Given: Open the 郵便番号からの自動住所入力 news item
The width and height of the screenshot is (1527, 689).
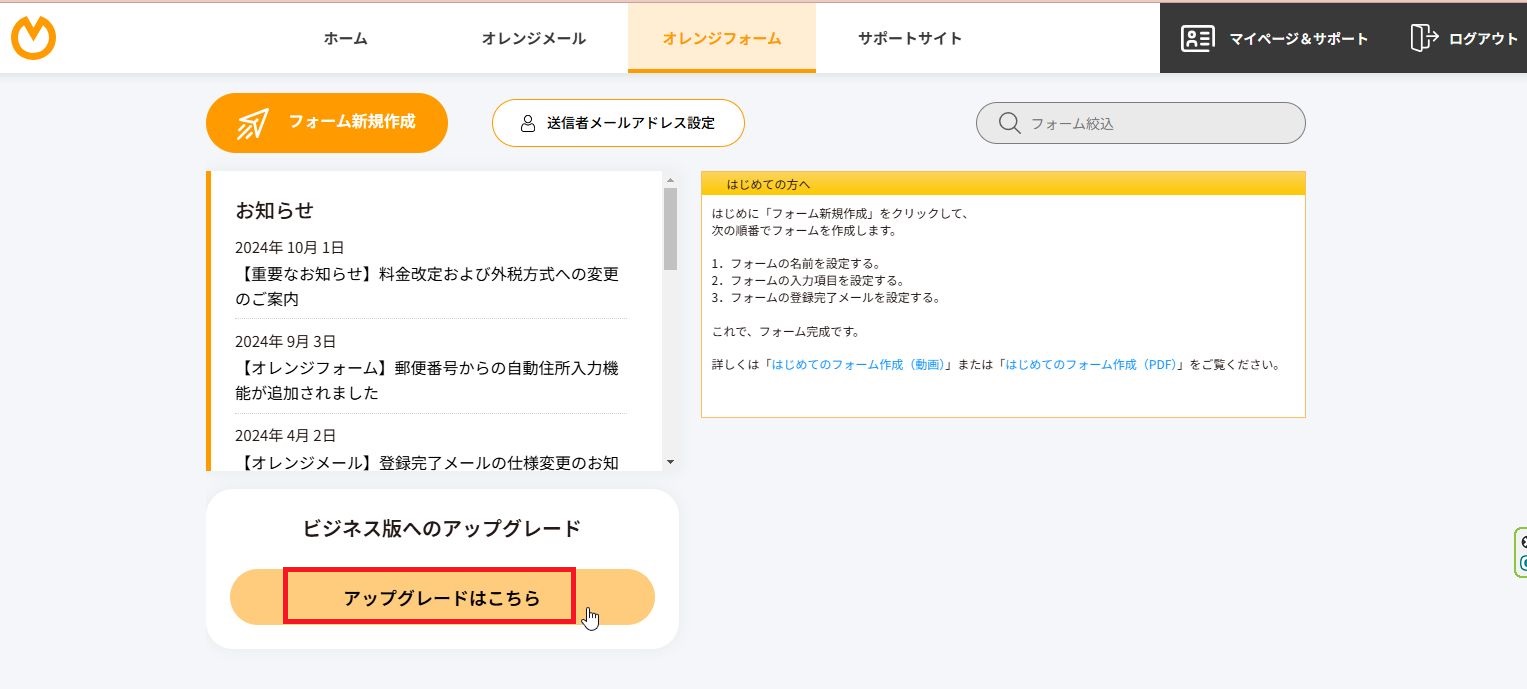Looking at the screenshot, I should coord(427,380).
